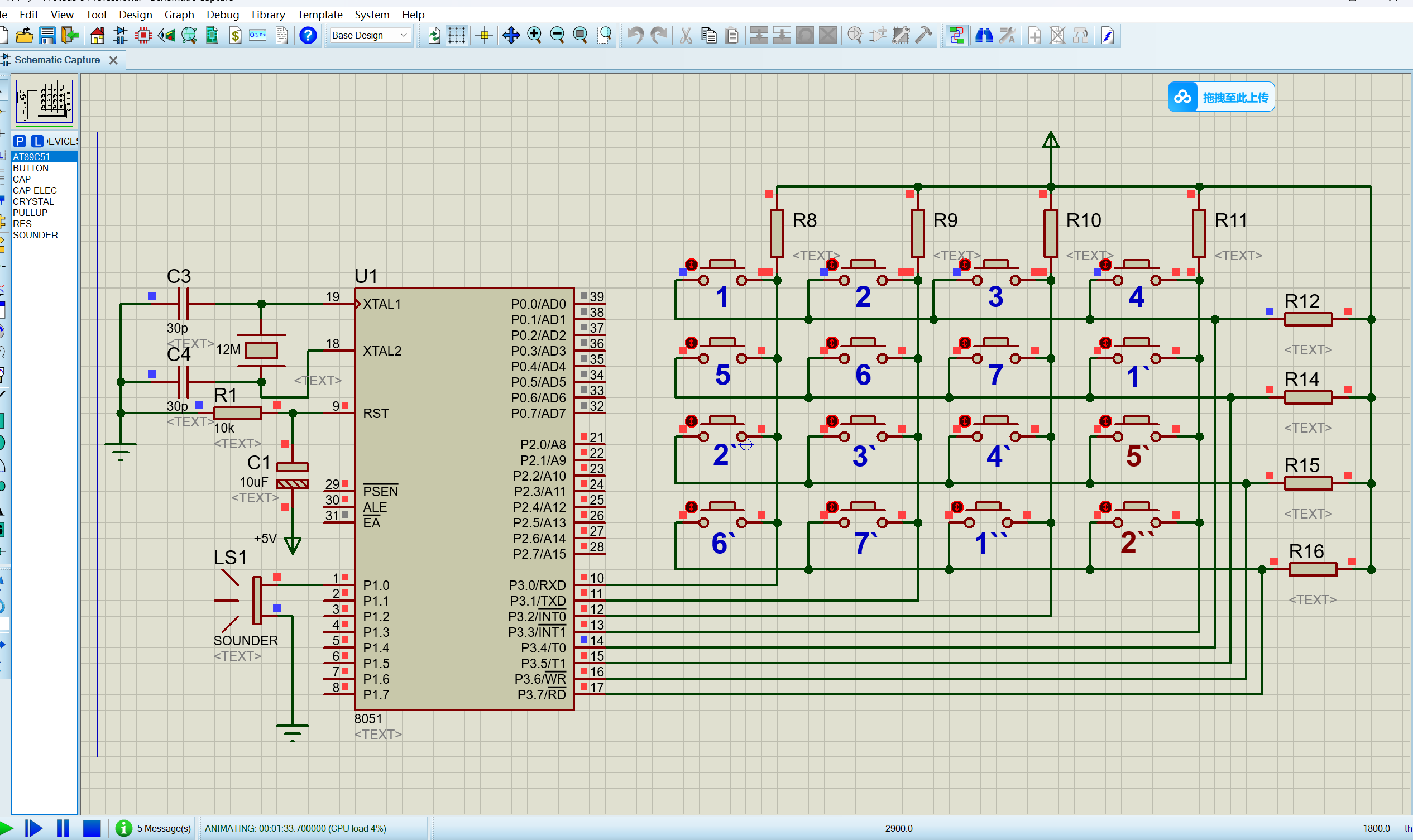Image resolution: width=1413 pixels, height=840 pixels.
Task: Open the Gerber Viewer icon
Action: pyautogui.click(x=189, y=36)
